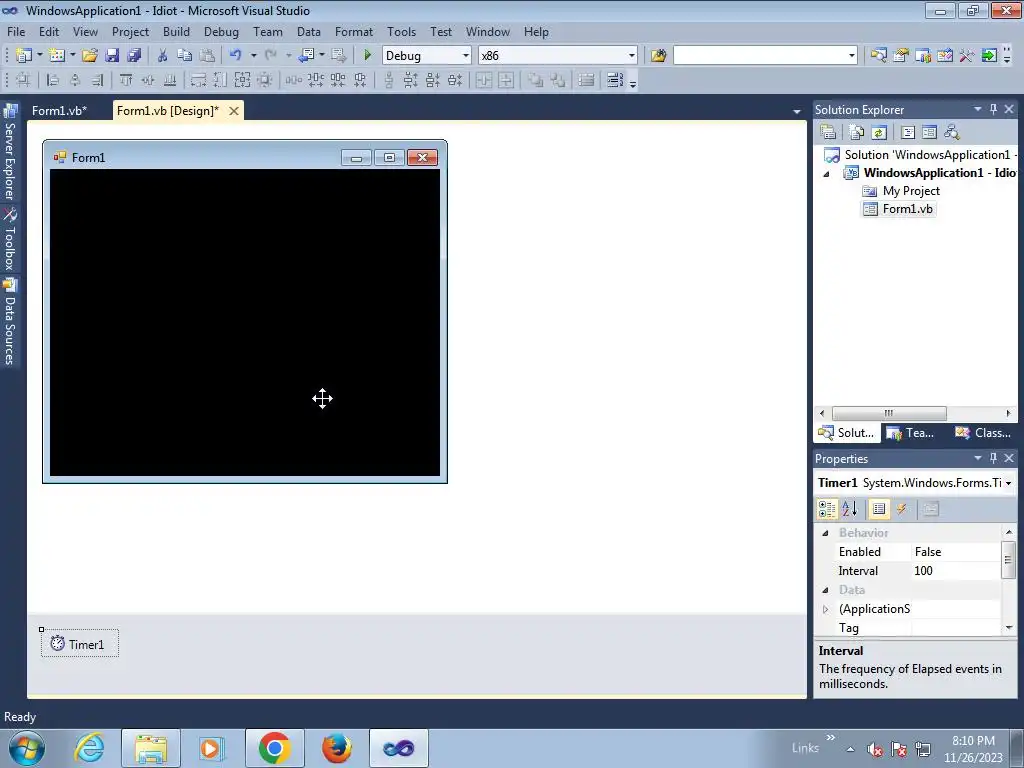Click the Copy icon in the toolbar

185,56
